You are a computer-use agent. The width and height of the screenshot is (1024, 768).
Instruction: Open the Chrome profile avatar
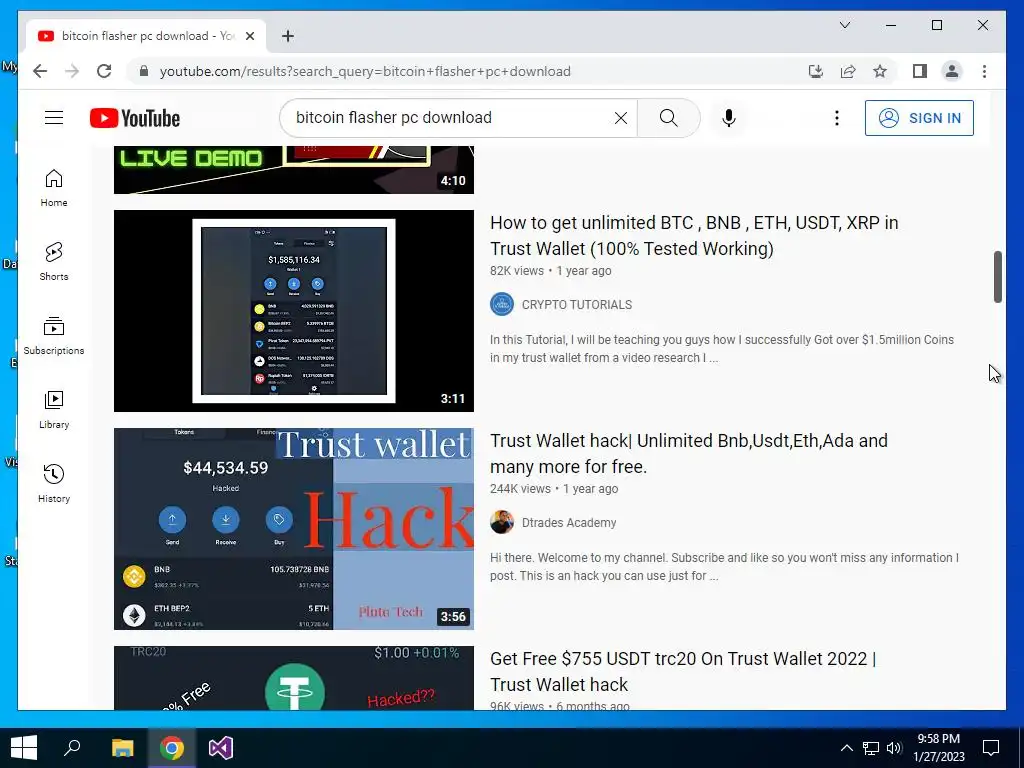tap(952, 71)
